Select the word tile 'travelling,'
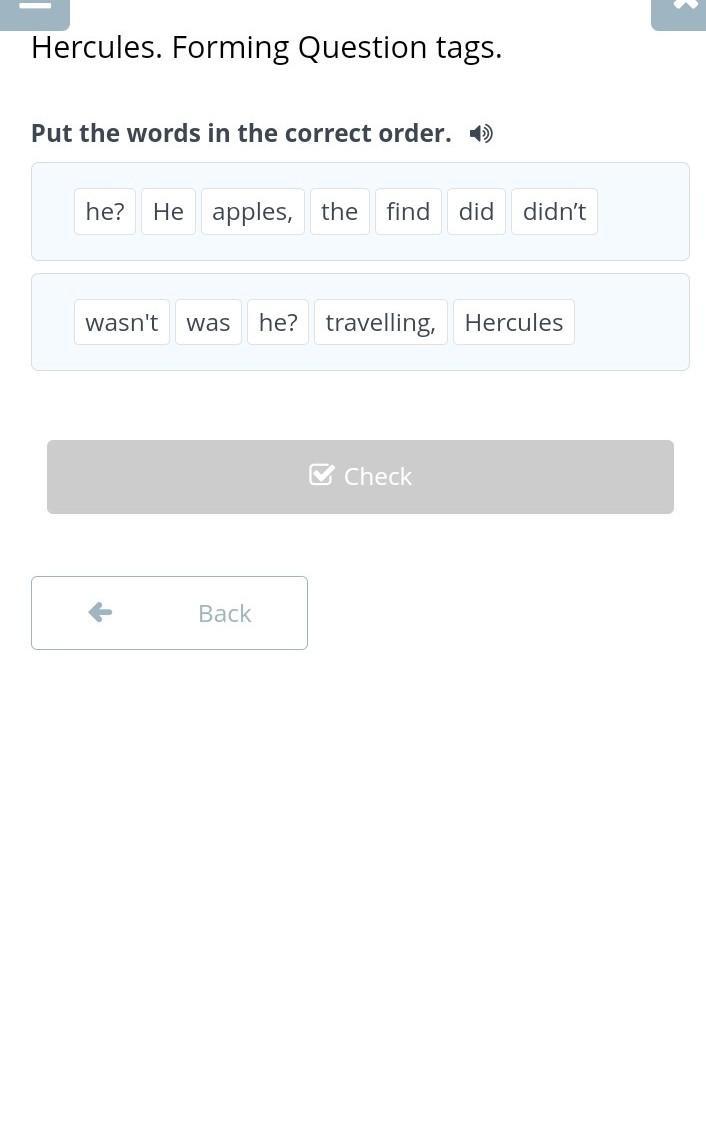Viewport: 706px width, 1130px height. 380,322
